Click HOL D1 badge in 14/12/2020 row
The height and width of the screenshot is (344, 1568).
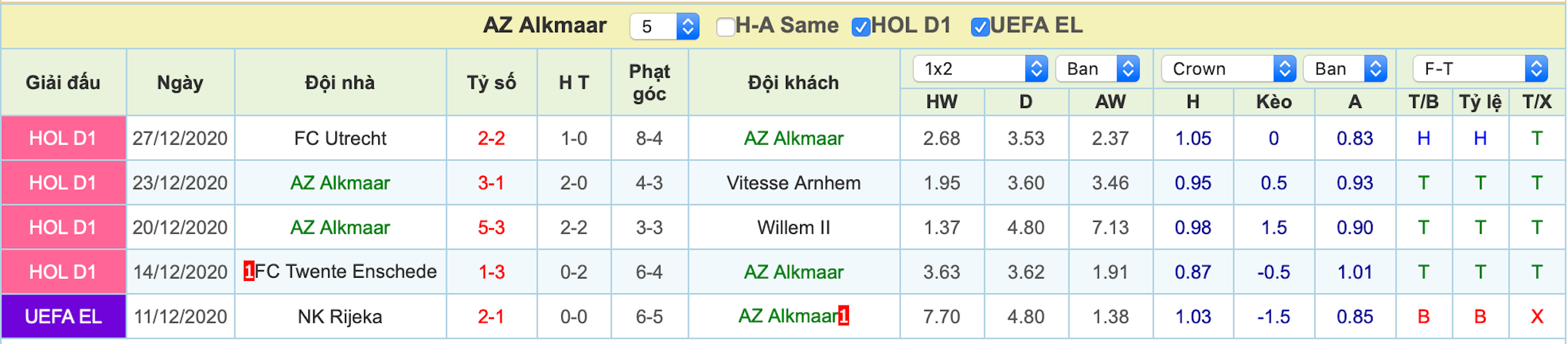click(63, 271)
